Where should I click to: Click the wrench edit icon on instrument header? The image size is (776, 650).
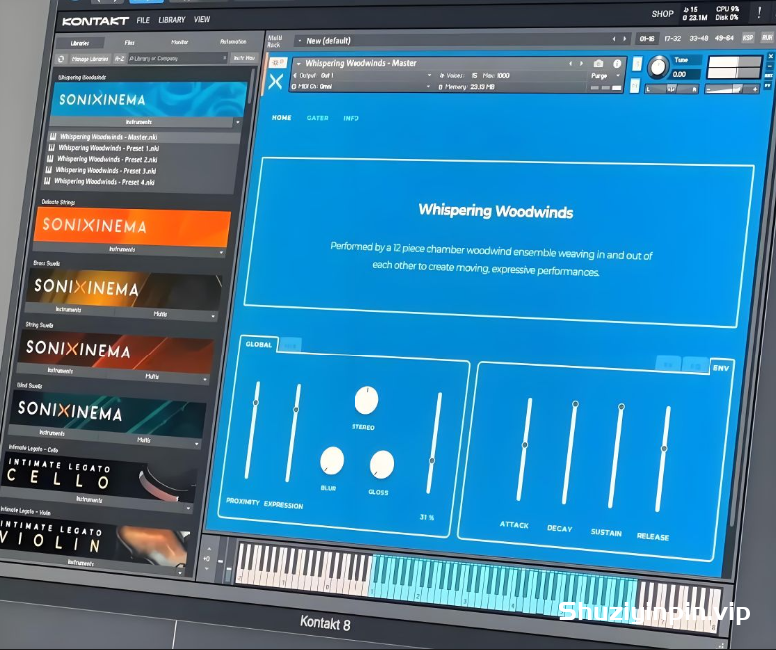[x=278, y=62]
